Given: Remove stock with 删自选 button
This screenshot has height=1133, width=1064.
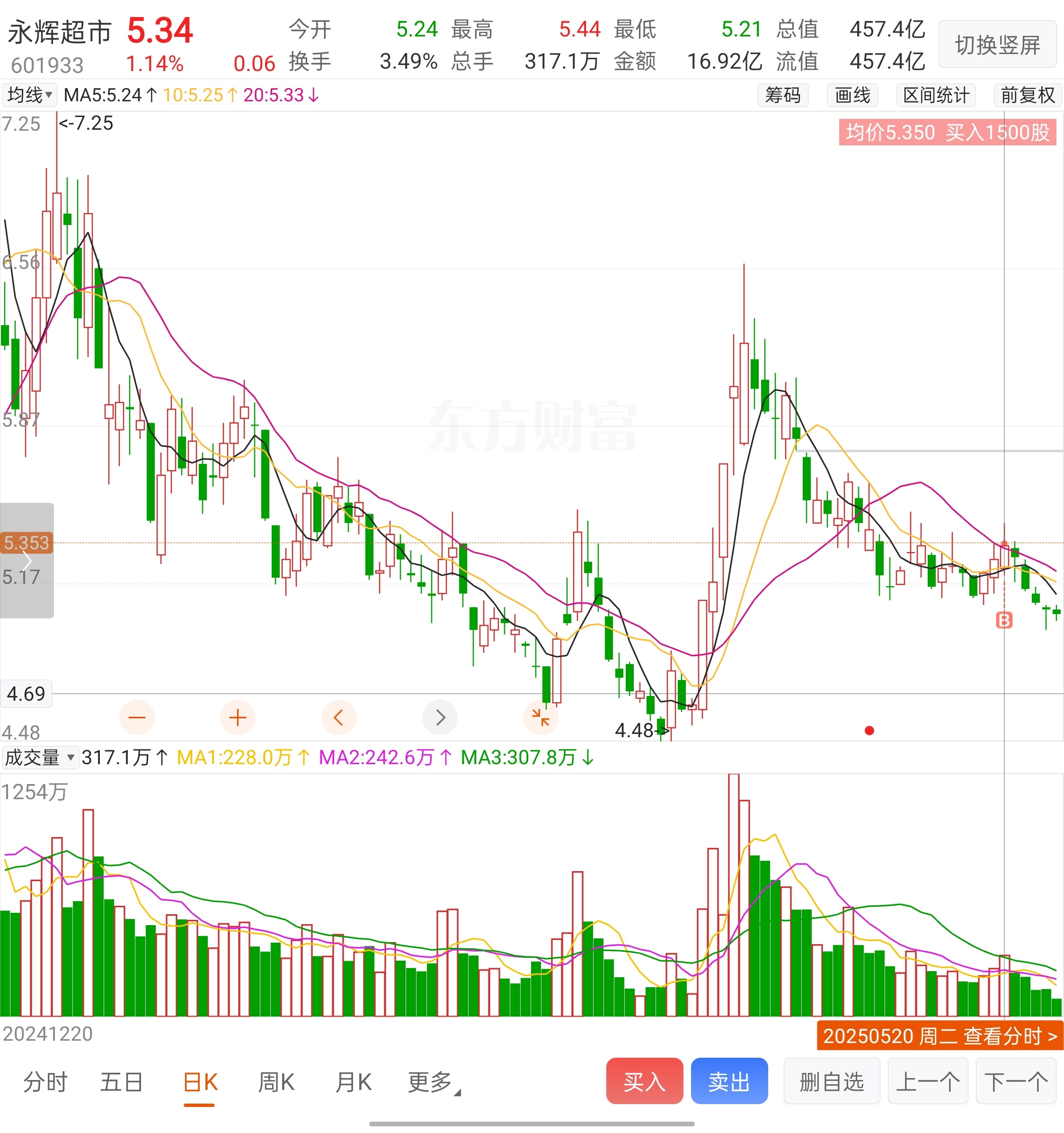Looking at the screenshot, I should [832, 1081].
